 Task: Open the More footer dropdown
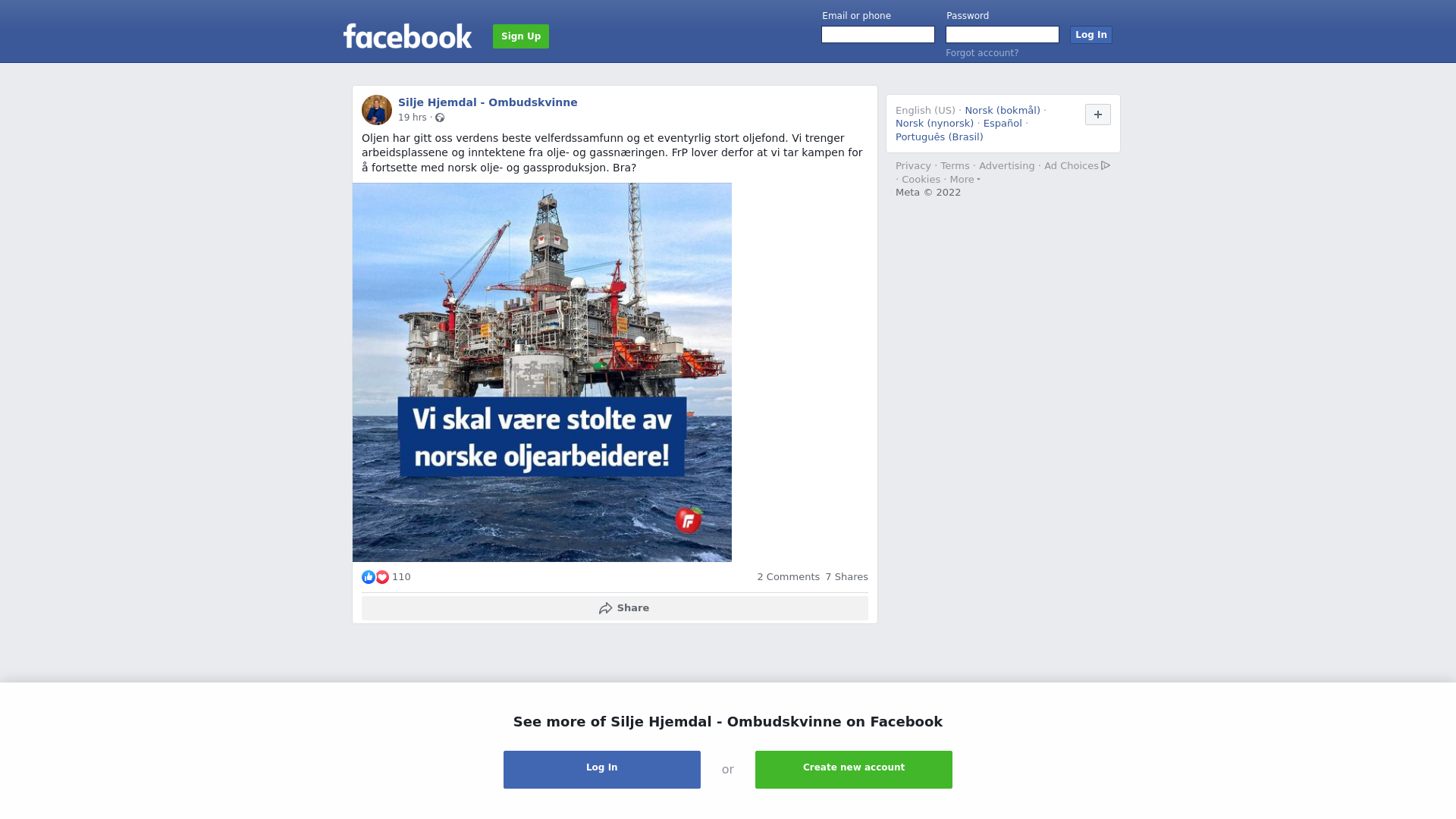pos(965,180)
